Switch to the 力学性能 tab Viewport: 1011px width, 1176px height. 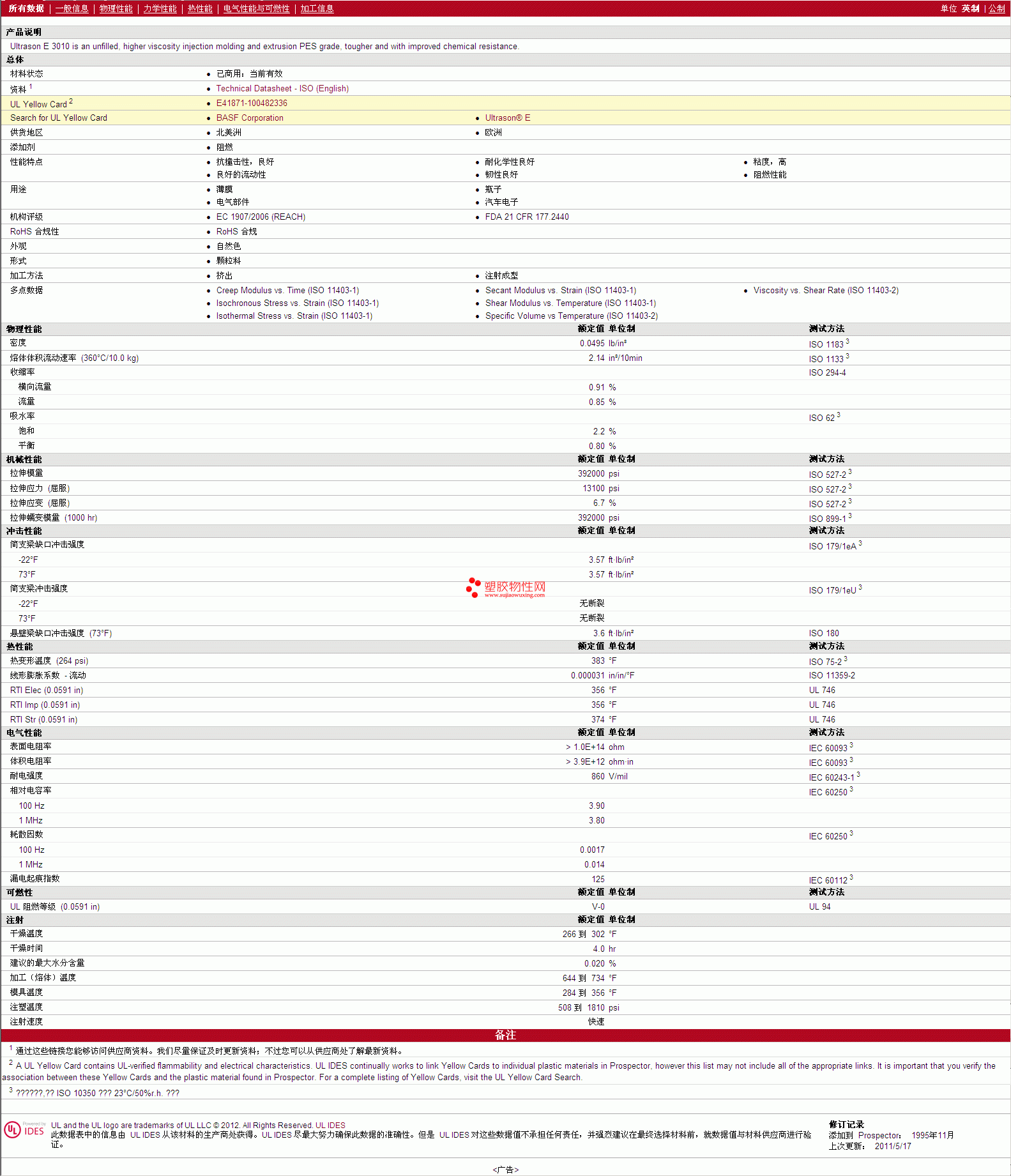point(160,8)
